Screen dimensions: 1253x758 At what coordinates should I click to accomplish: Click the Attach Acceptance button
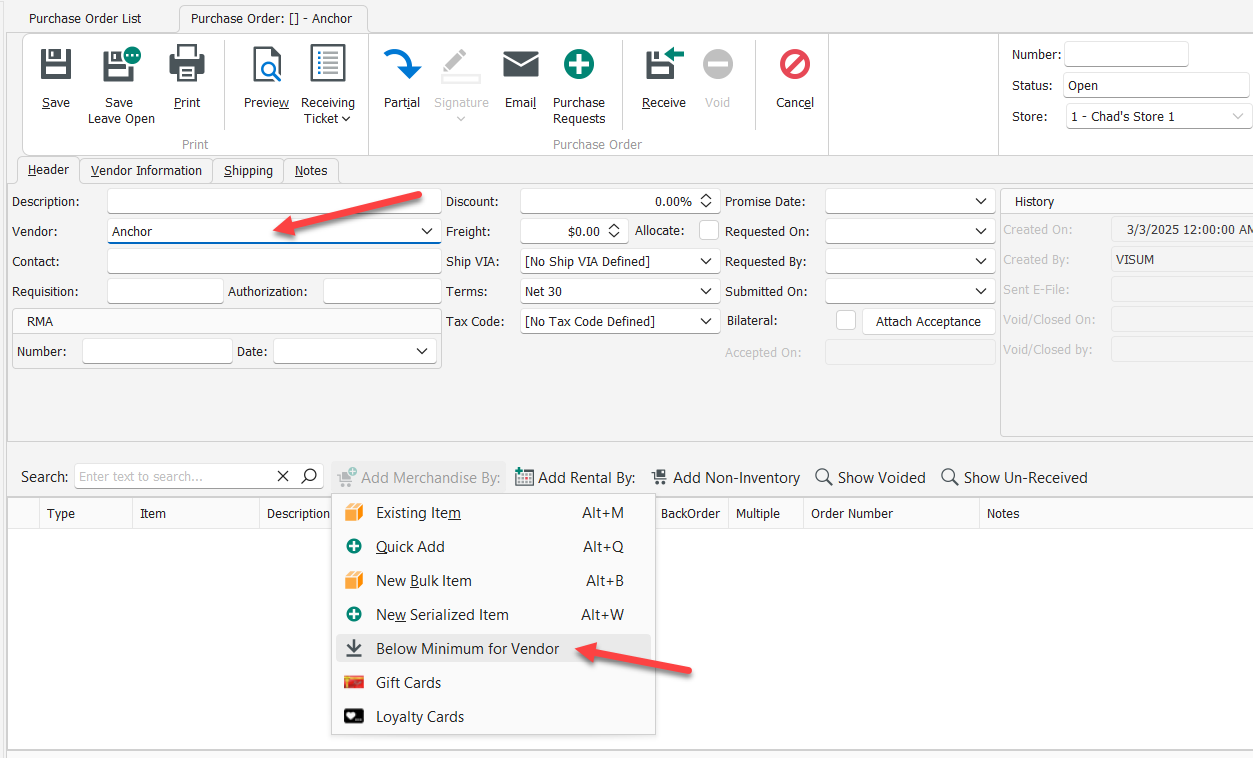coord(928,321)
